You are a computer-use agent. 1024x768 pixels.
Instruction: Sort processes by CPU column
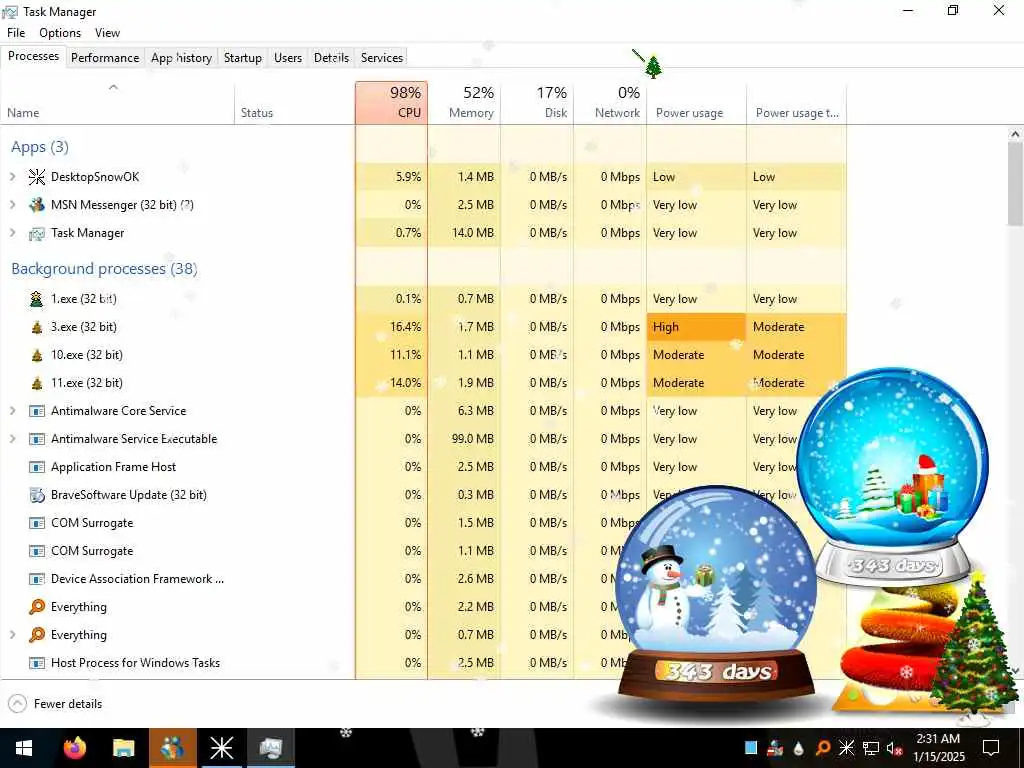pyautogui.click(x=392, y=103)
